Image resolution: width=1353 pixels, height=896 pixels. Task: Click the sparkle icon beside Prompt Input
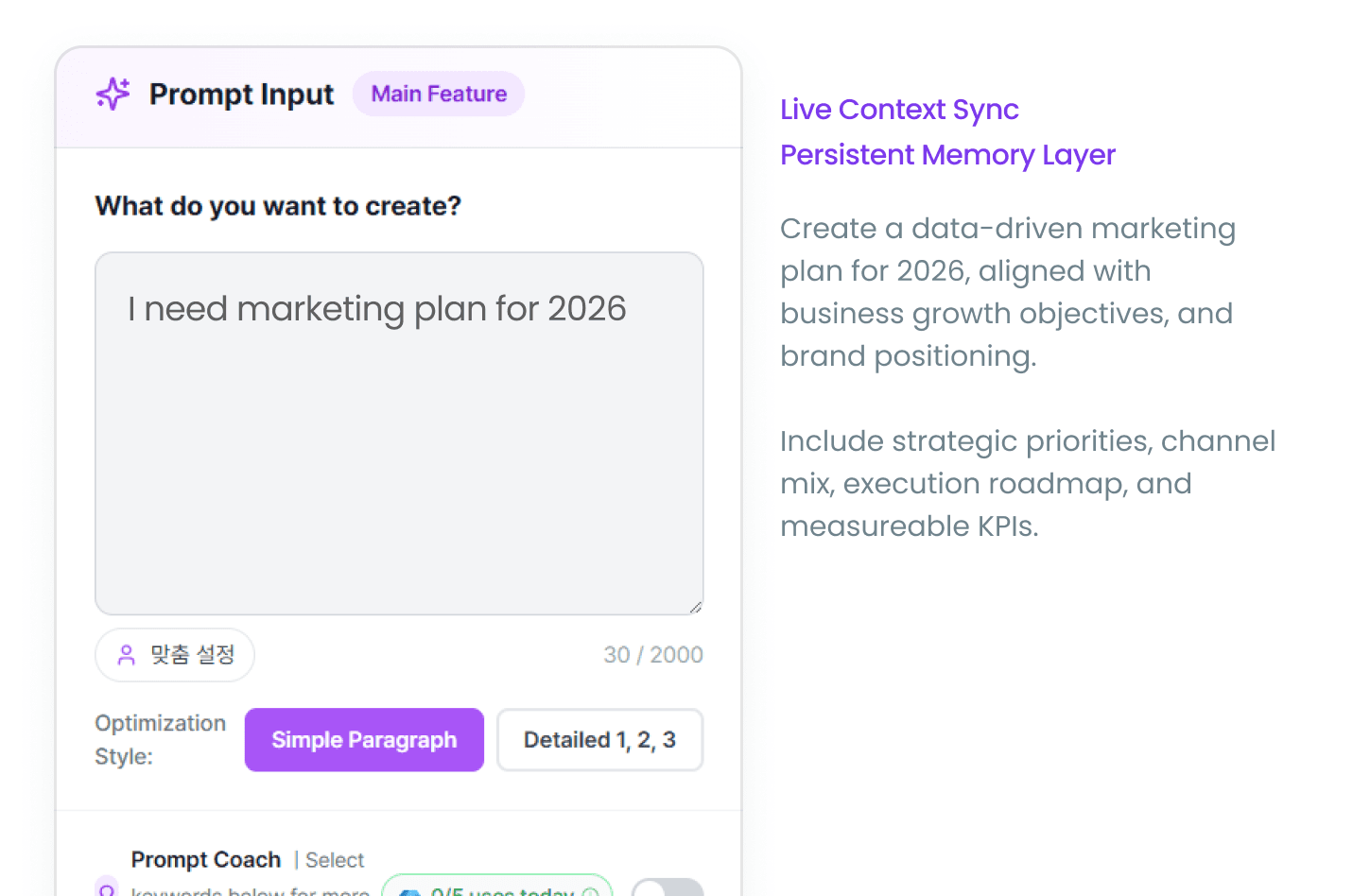coord(113,94)
